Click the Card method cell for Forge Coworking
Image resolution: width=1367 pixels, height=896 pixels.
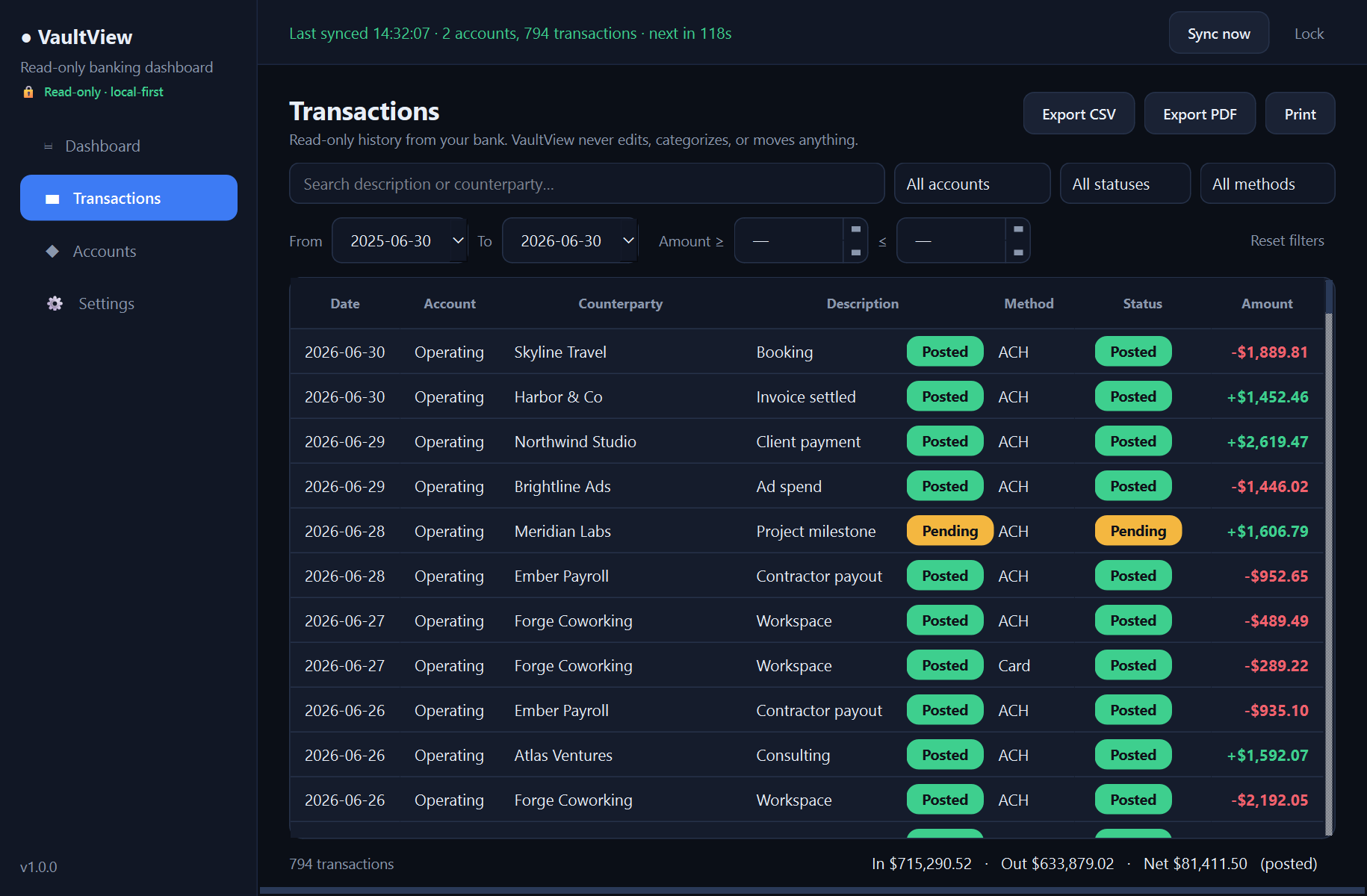pos(1014,665)
